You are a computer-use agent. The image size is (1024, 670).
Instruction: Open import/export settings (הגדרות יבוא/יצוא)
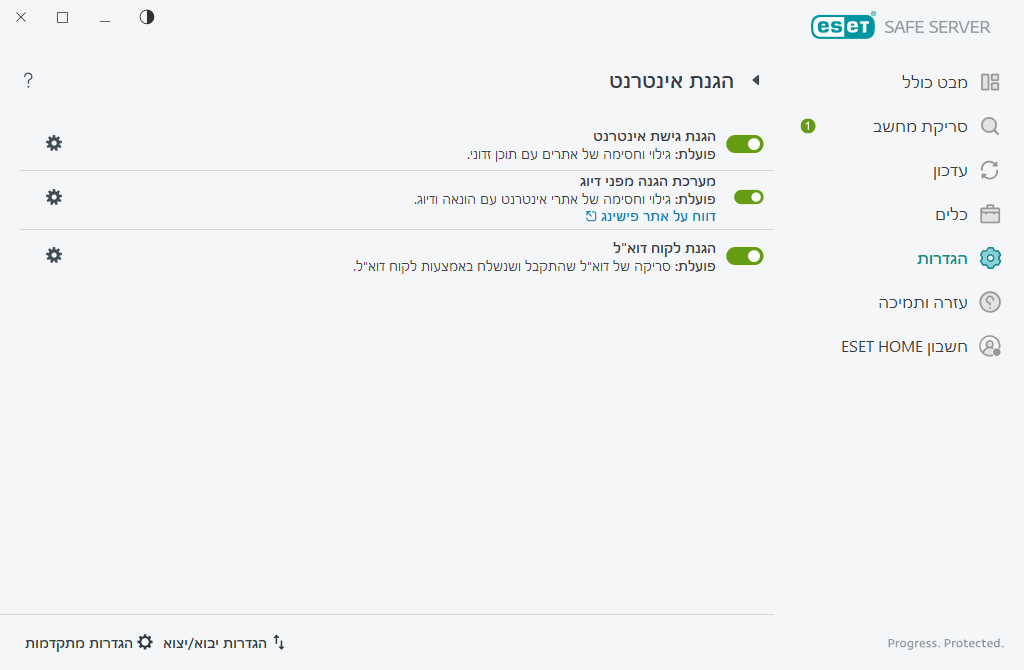(224, 642)
